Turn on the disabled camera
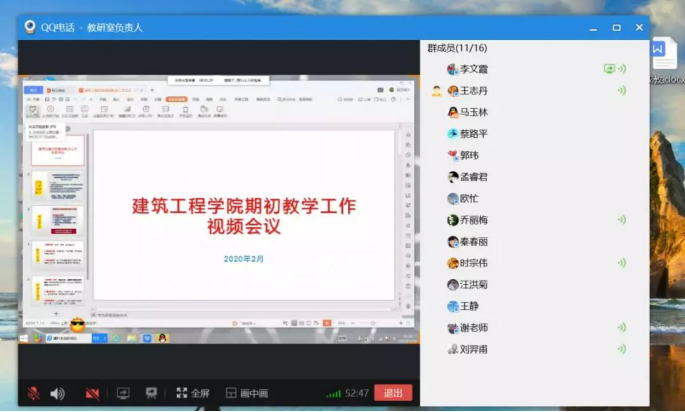This screenshot has height=412, width=685. (x=92, y=393)
